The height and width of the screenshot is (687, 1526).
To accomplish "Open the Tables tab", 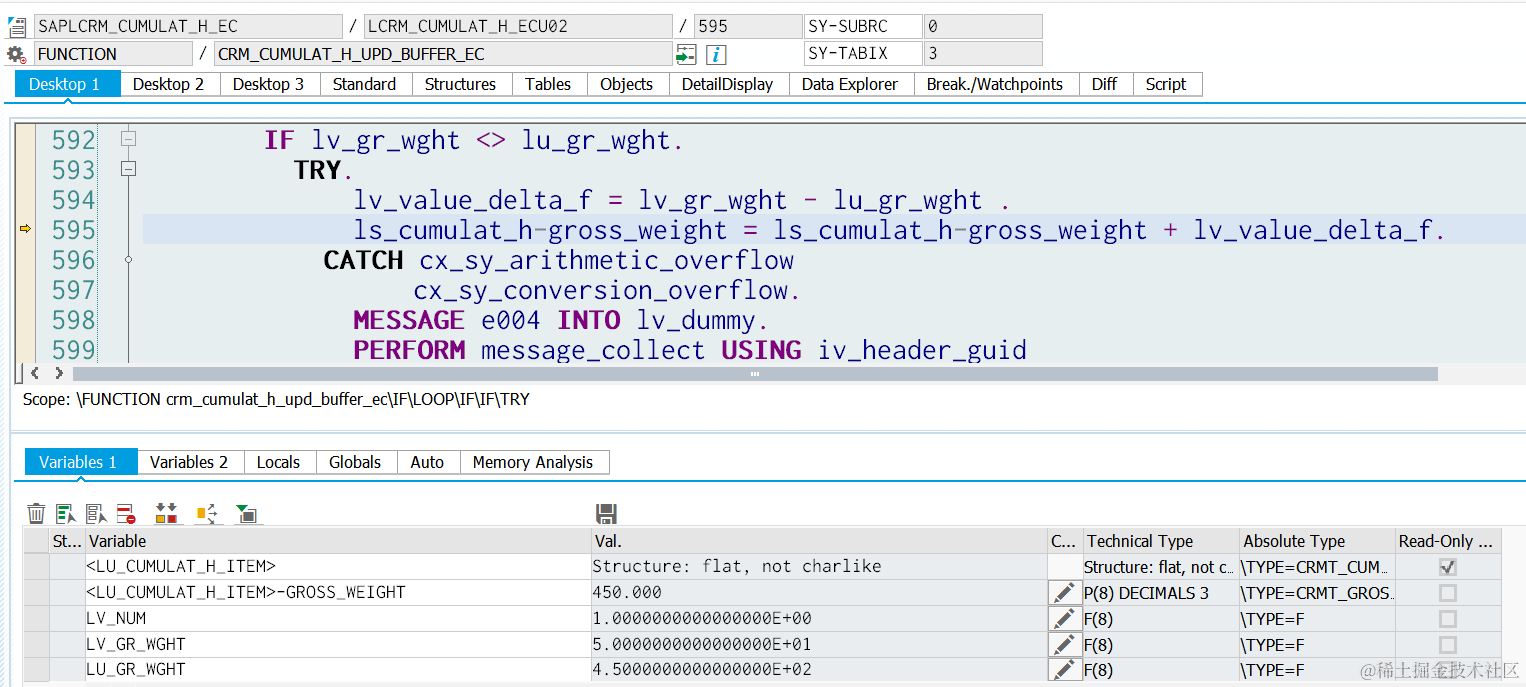I will [x=548, y=84].
